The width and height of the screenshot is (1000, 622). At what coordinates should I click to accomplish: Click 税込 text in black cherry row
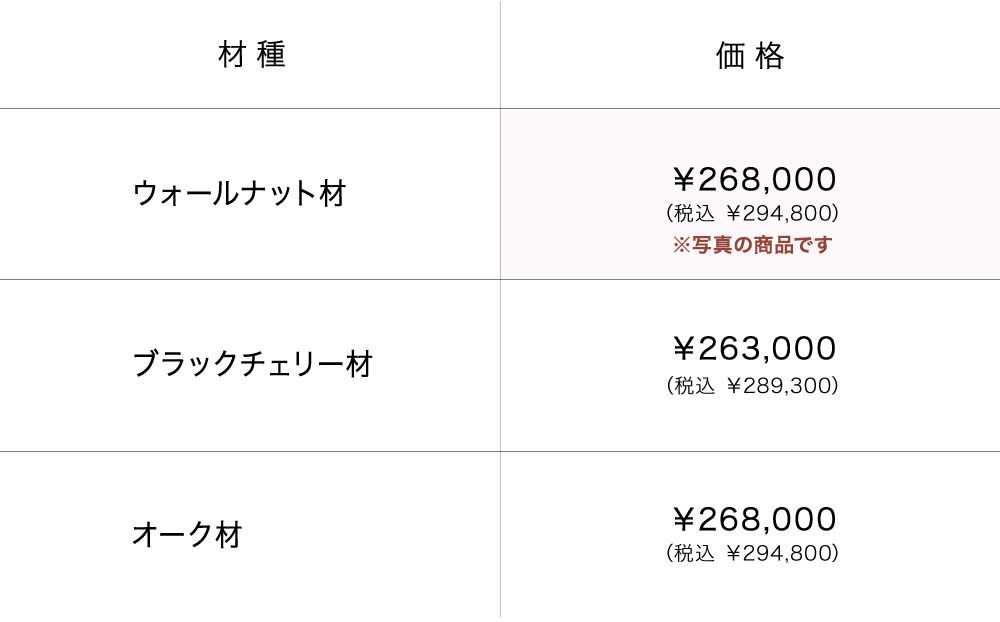695,385
